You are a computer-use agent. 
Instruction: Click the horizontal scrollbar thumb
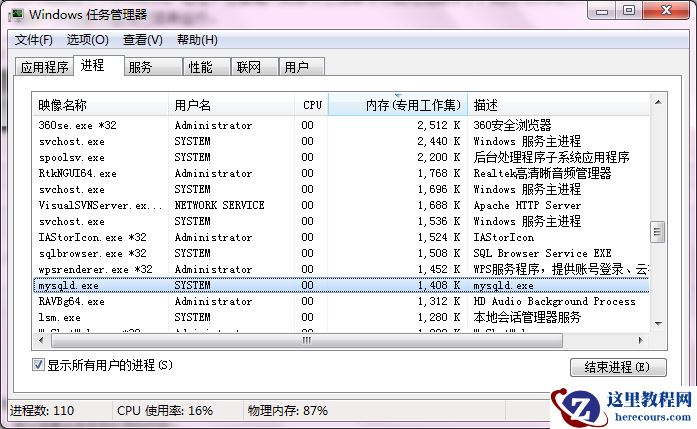pos(307,341)
